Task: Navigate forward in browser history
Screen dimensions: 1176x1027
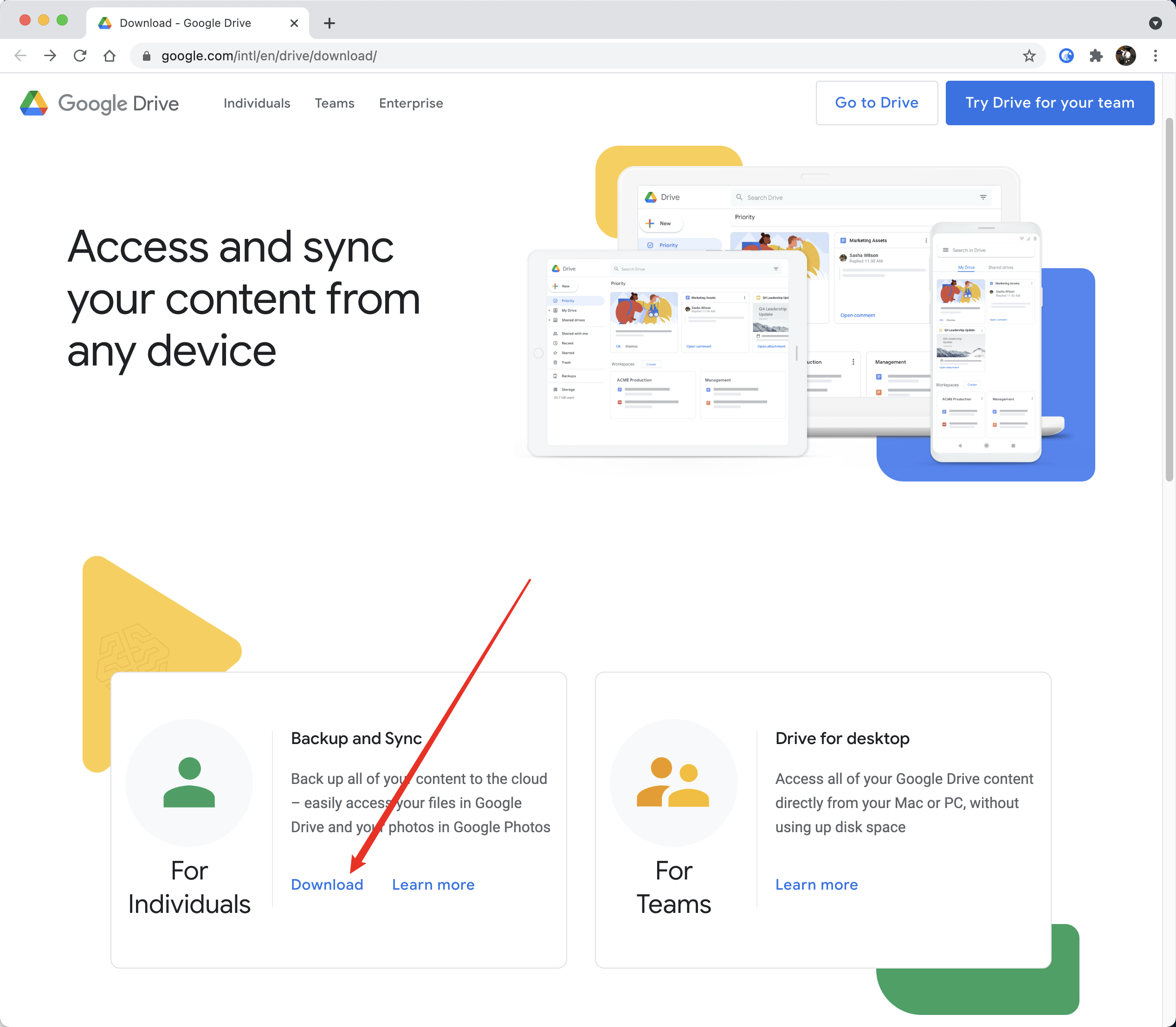Action: [x=50, y=56]
